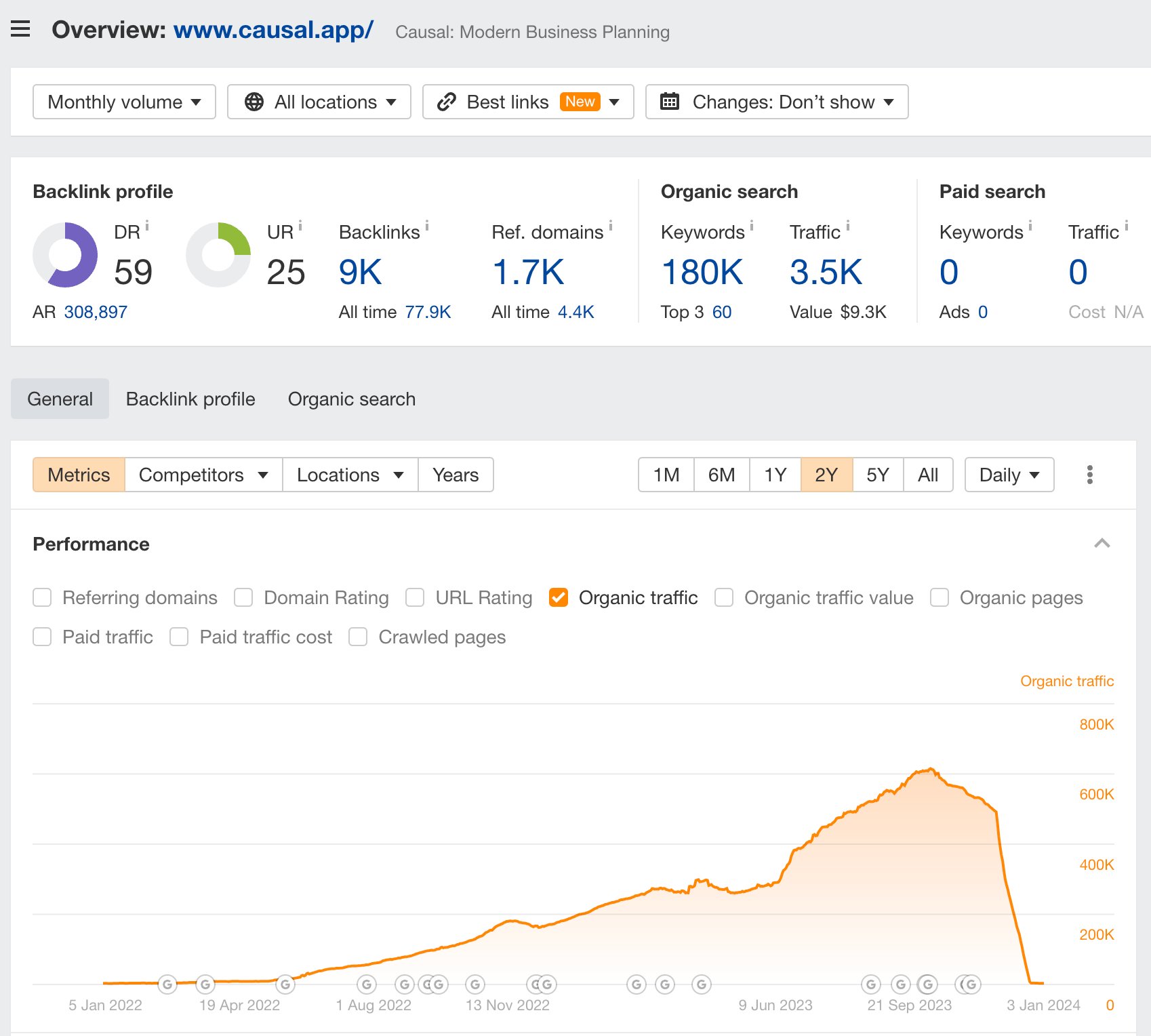Screen dimensions: 1151x1036
Task: Open Locations dropdown
Action: click(350, 475)
